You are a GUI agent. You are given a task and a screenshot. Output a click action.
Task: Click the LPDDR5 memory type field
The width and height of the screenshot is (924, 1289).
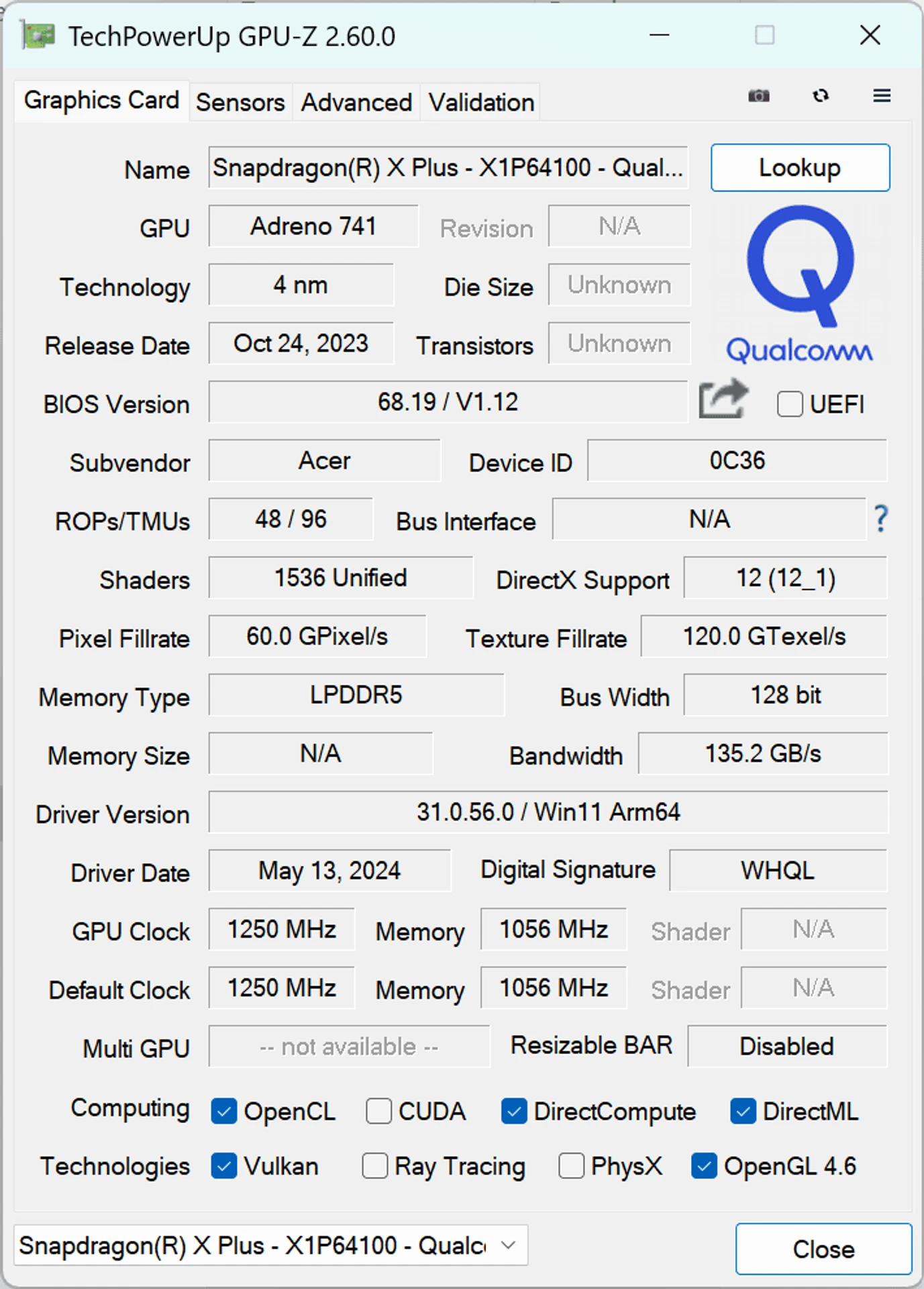click(356, 695)
